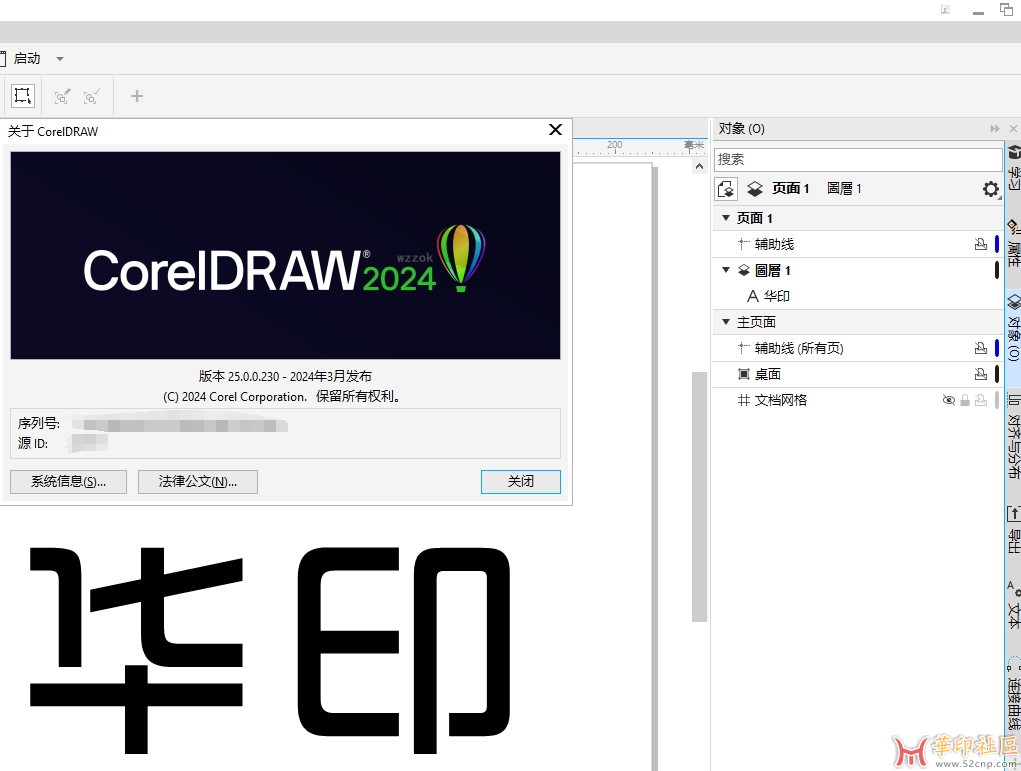Close the 对象 docker panel
This screenshot has height=771, width=1021.
1014,129
